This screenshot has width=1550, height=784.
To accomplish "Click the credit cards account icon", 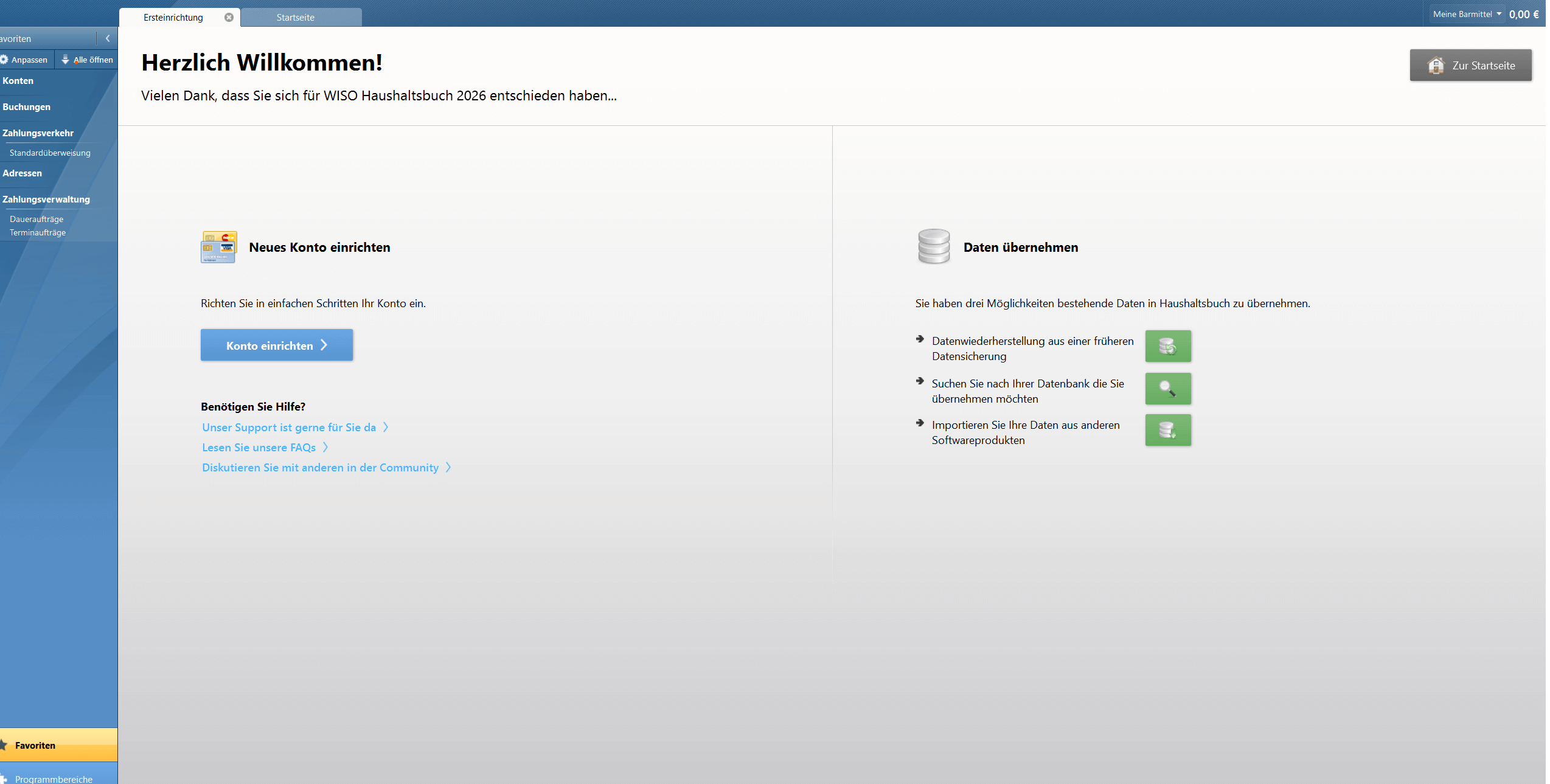I will coord(218,247).
